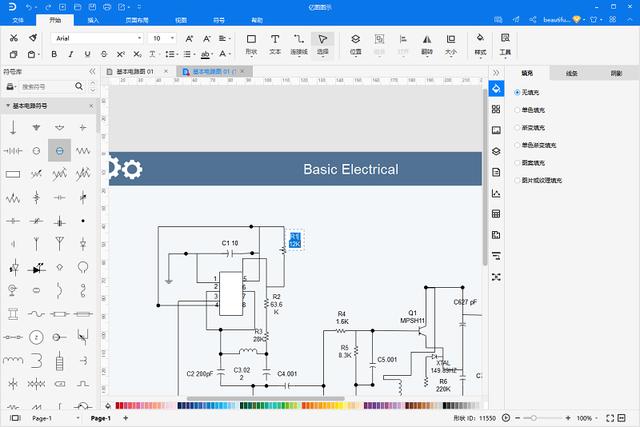Toggle Underline text formatting

point(87,54)
